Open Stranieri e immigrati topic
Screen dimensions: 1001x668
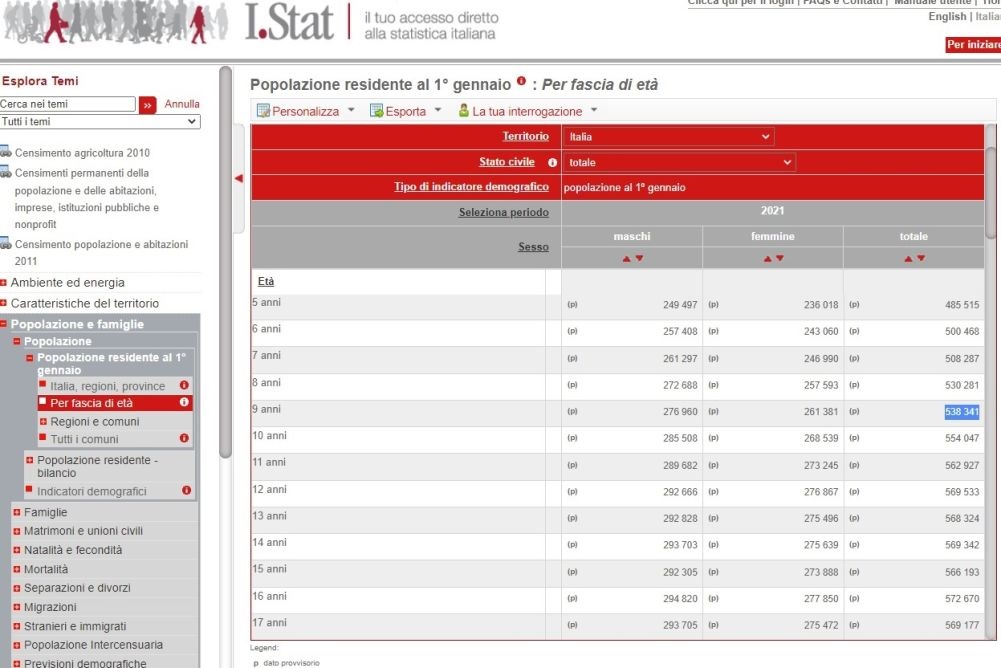click(x=75, y=626)
